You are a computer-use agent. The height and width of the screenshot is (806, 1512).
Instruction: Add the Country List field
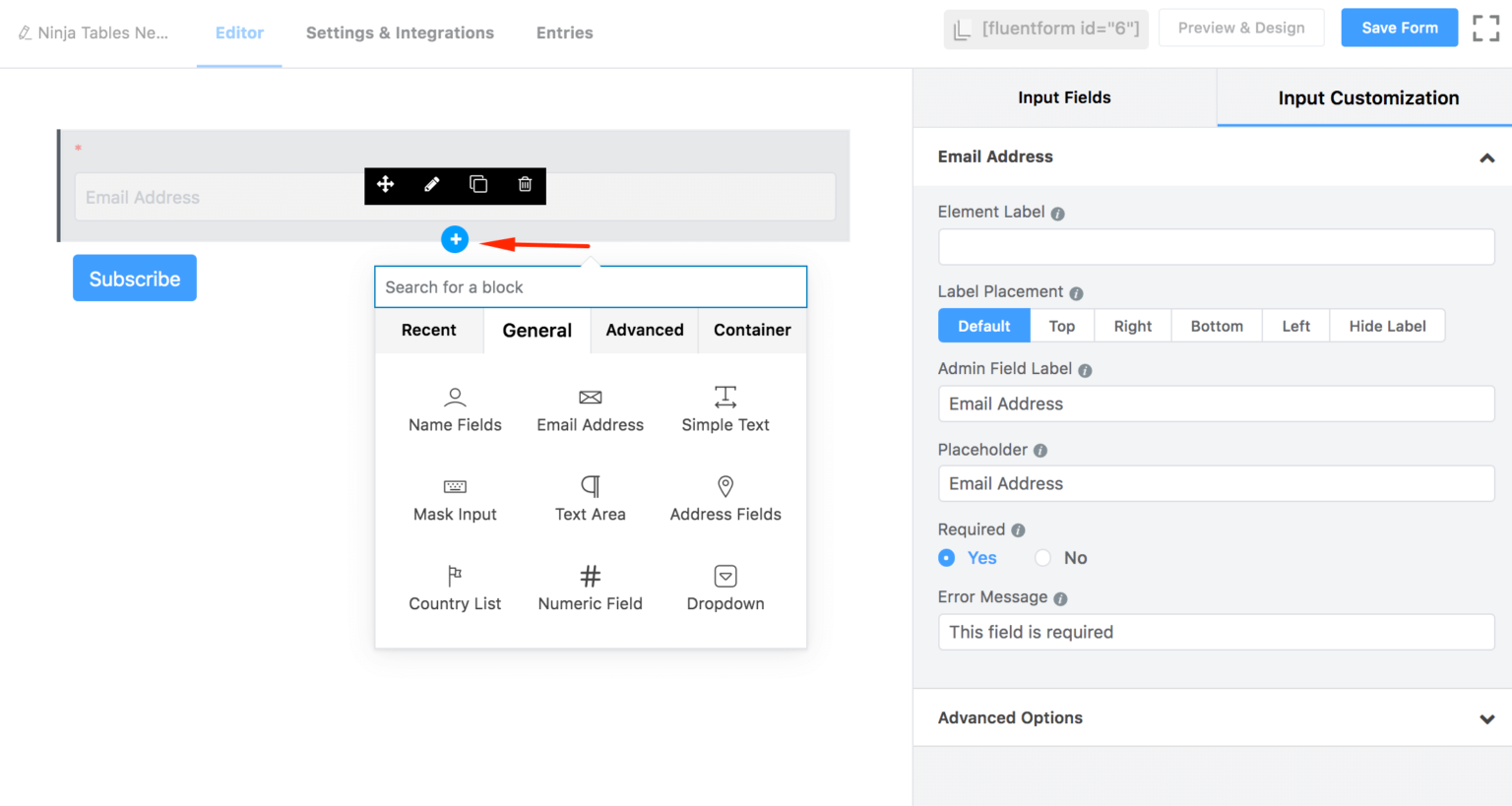(455, 587)
